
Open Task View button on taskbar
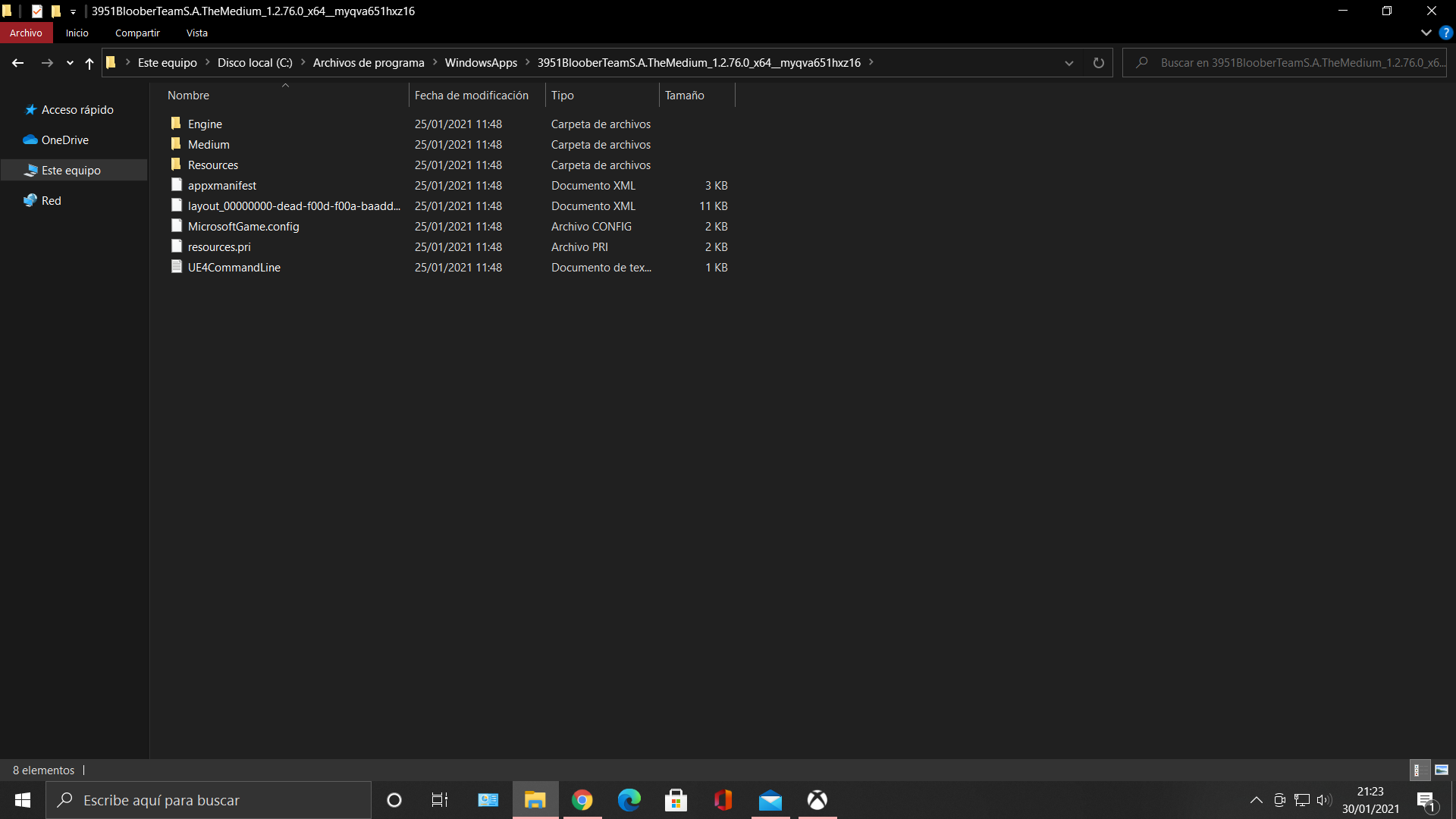click(440, 800)
